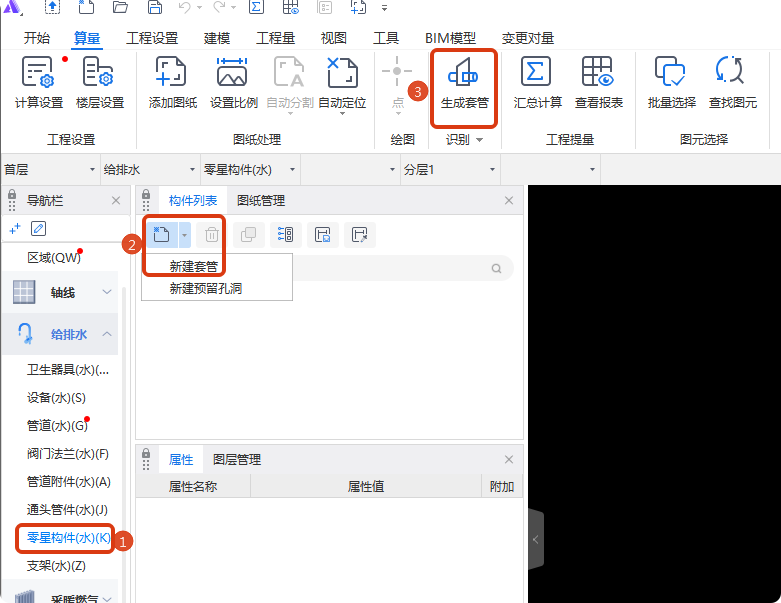The image size is (781, 603).
Task: Switch to the BIM模型 ribbon tab
Action: (x=450, y=38)
